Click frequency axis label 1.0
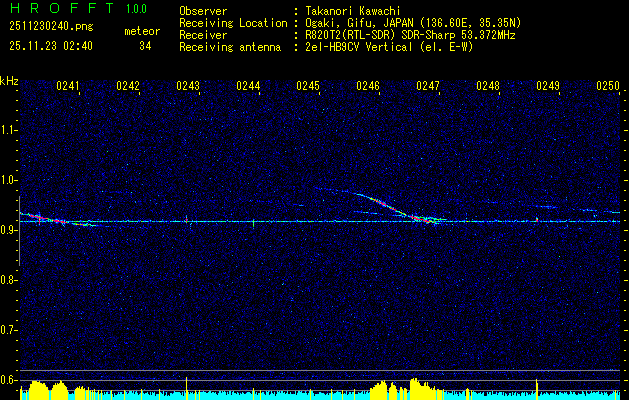 (x=7, y=180)
